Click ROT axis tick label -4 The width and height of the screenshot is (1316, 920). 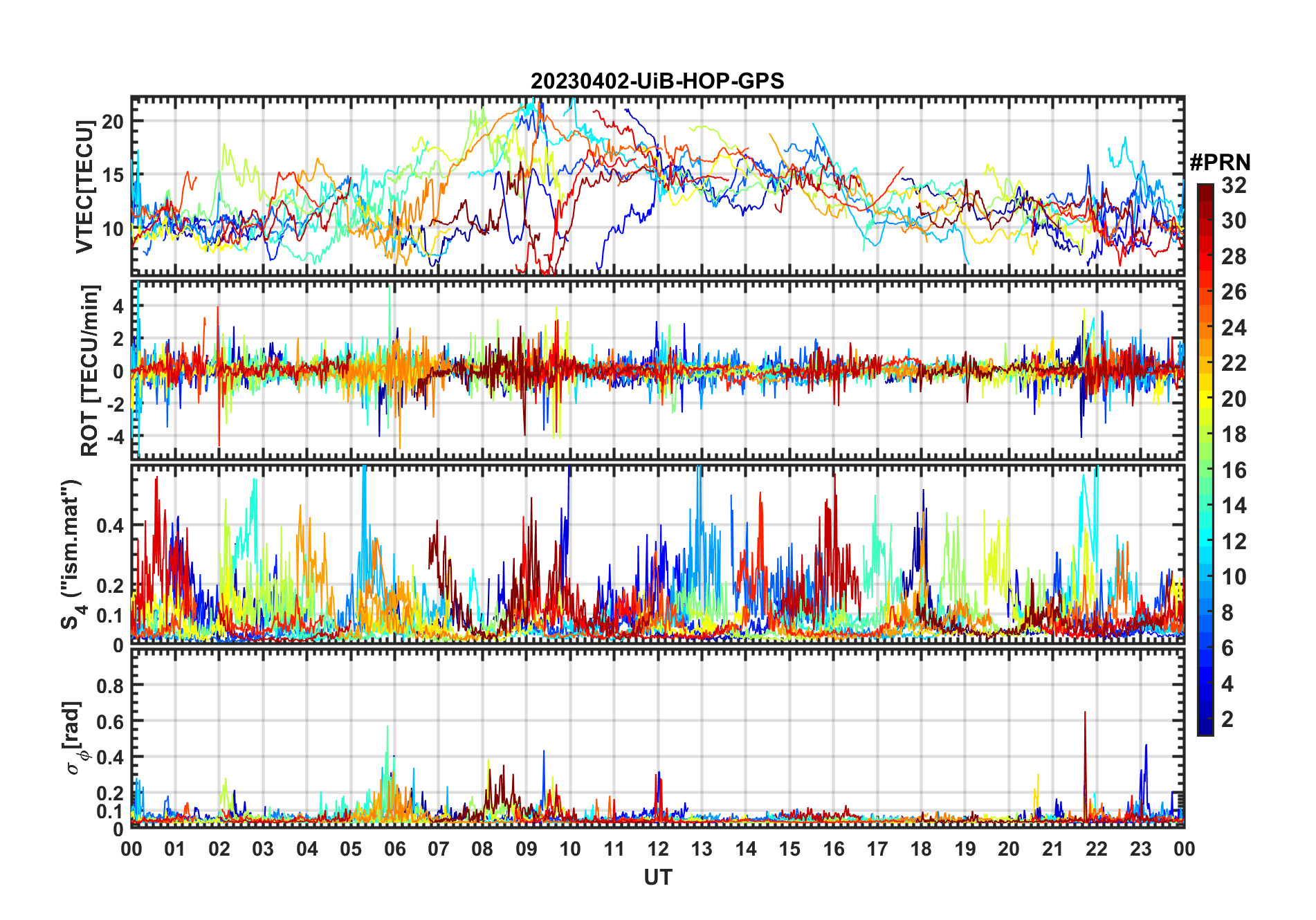coord(115,437)
